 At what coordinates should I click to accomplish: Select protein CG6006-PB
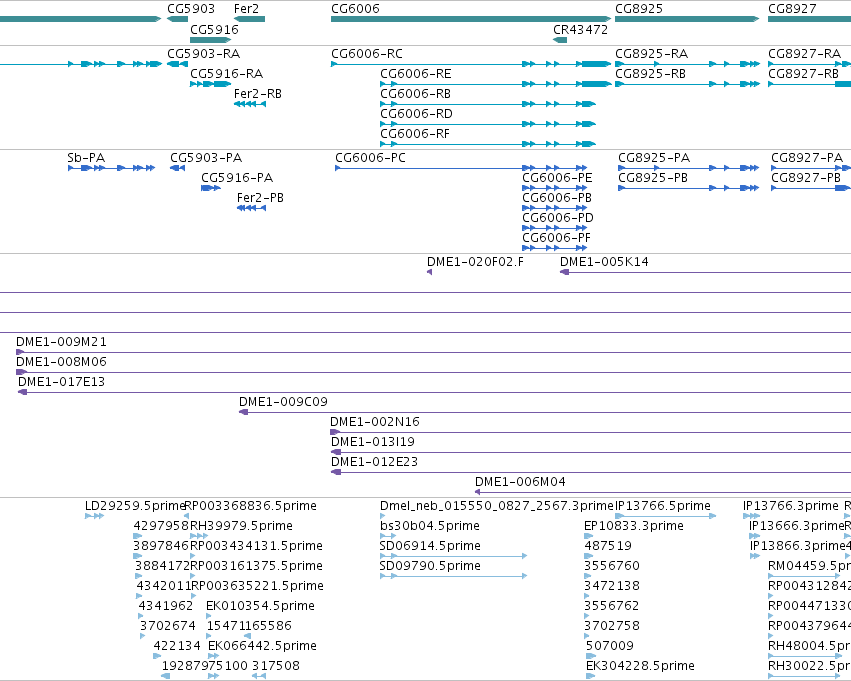click(x=557, y=198)
